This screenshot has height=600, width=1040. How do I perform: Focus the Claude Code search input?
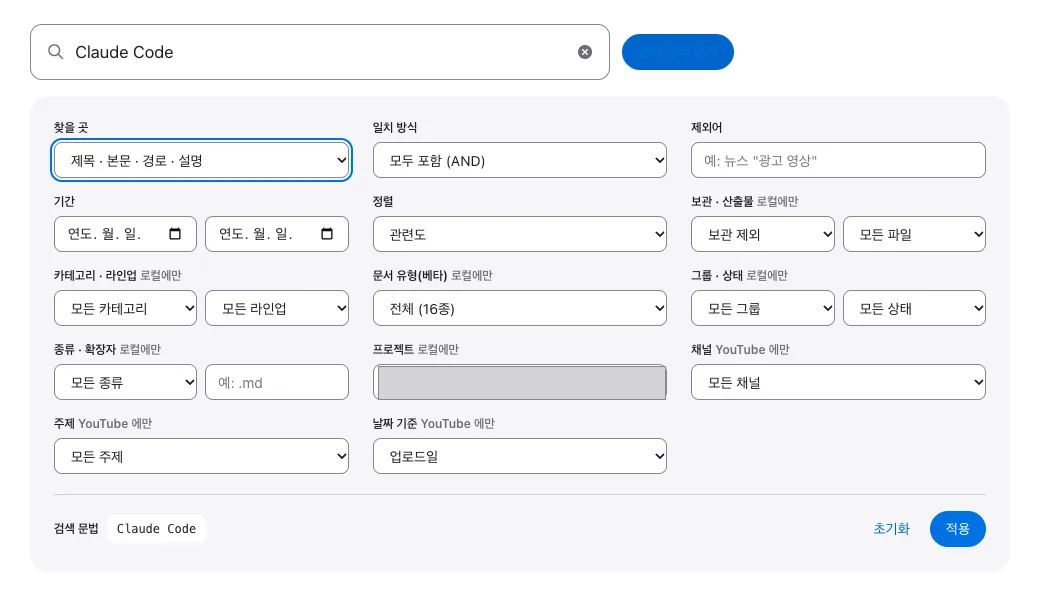(x=320, y=52)
